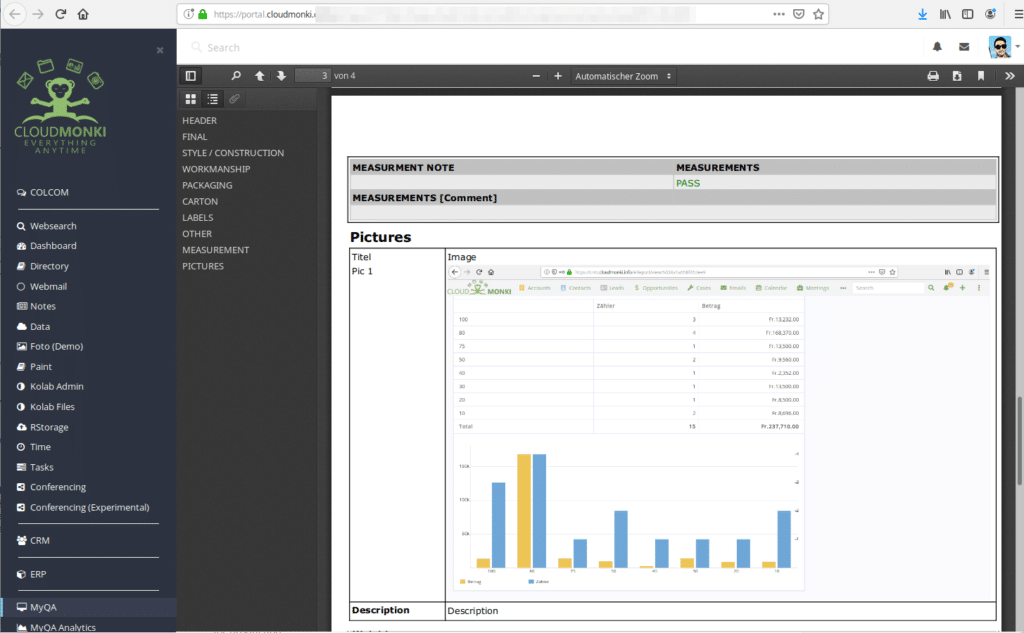Jump to MEASUREMENT section
1024x633 pixels.
216,250
